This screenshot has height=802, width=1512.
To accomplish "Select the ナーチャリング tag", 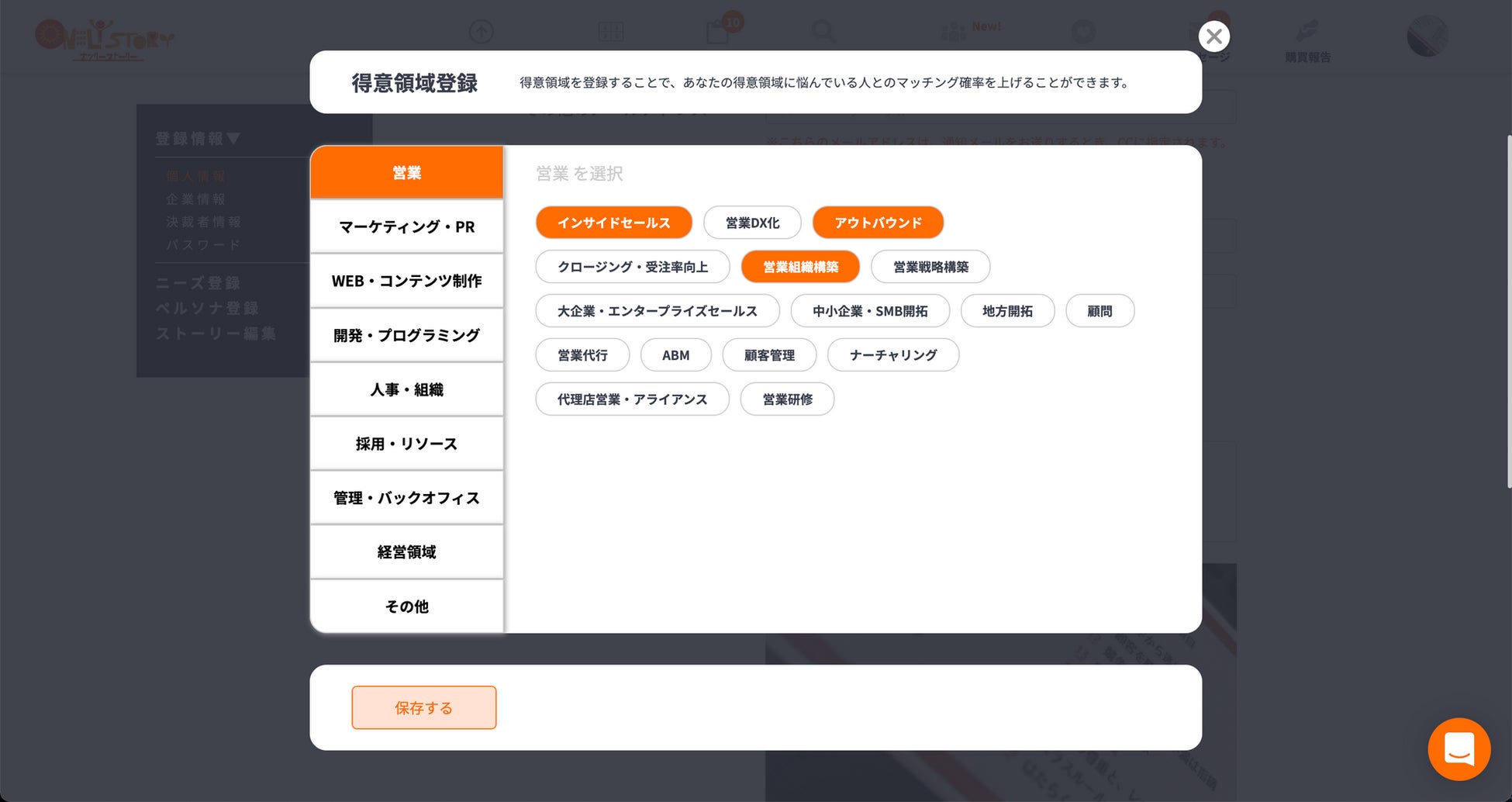I will tap(893, 355).
